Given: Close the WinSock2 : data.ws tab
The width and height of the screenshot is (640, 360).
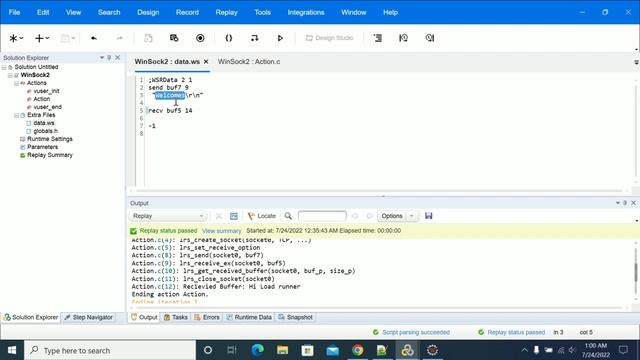Looking at the screenshot, I should coord(206,62).
